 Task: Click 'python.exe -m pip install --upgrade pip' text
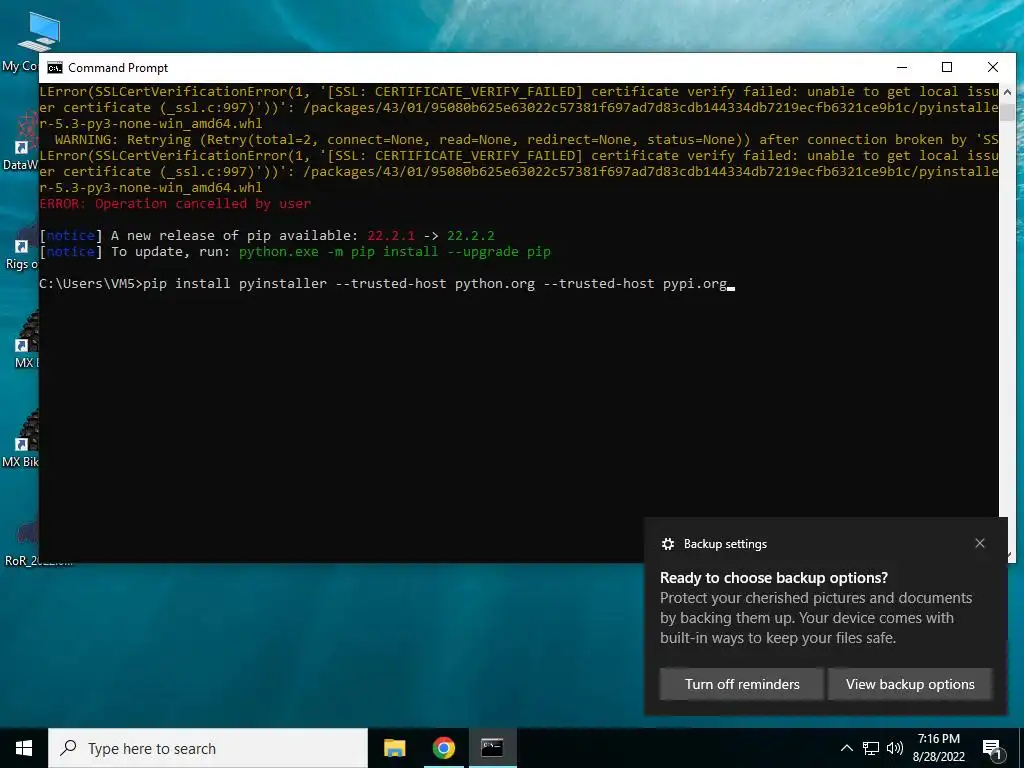coord(394,251)
